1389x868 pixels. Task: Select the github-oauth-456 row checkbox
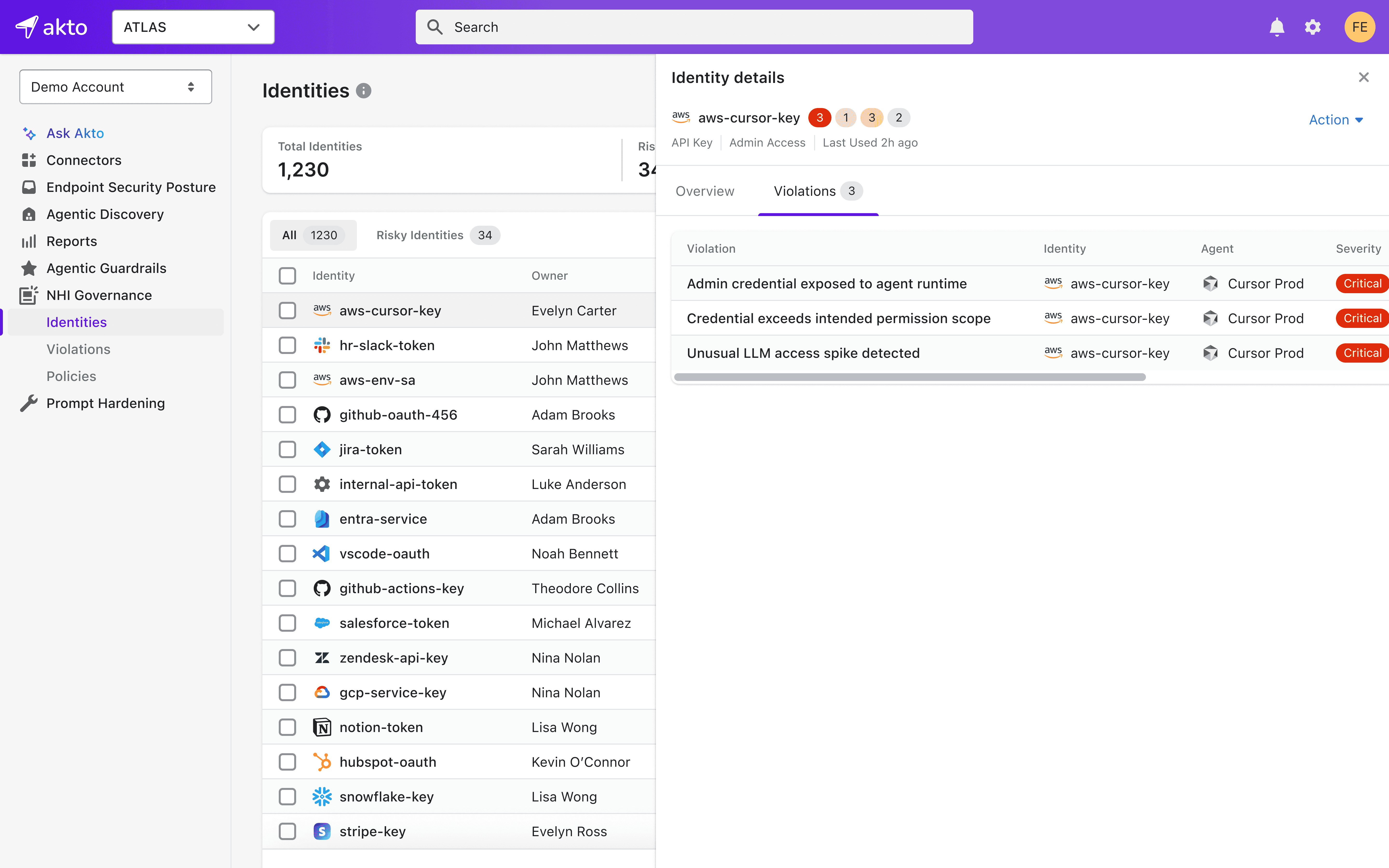pyautogui.click(x=287, y=414)
